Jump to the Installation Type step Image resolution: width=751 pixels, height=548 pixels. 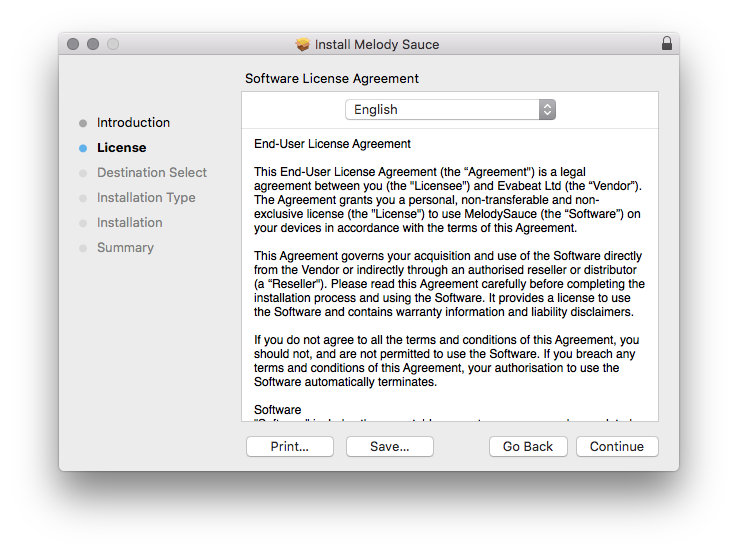[146, 198]
